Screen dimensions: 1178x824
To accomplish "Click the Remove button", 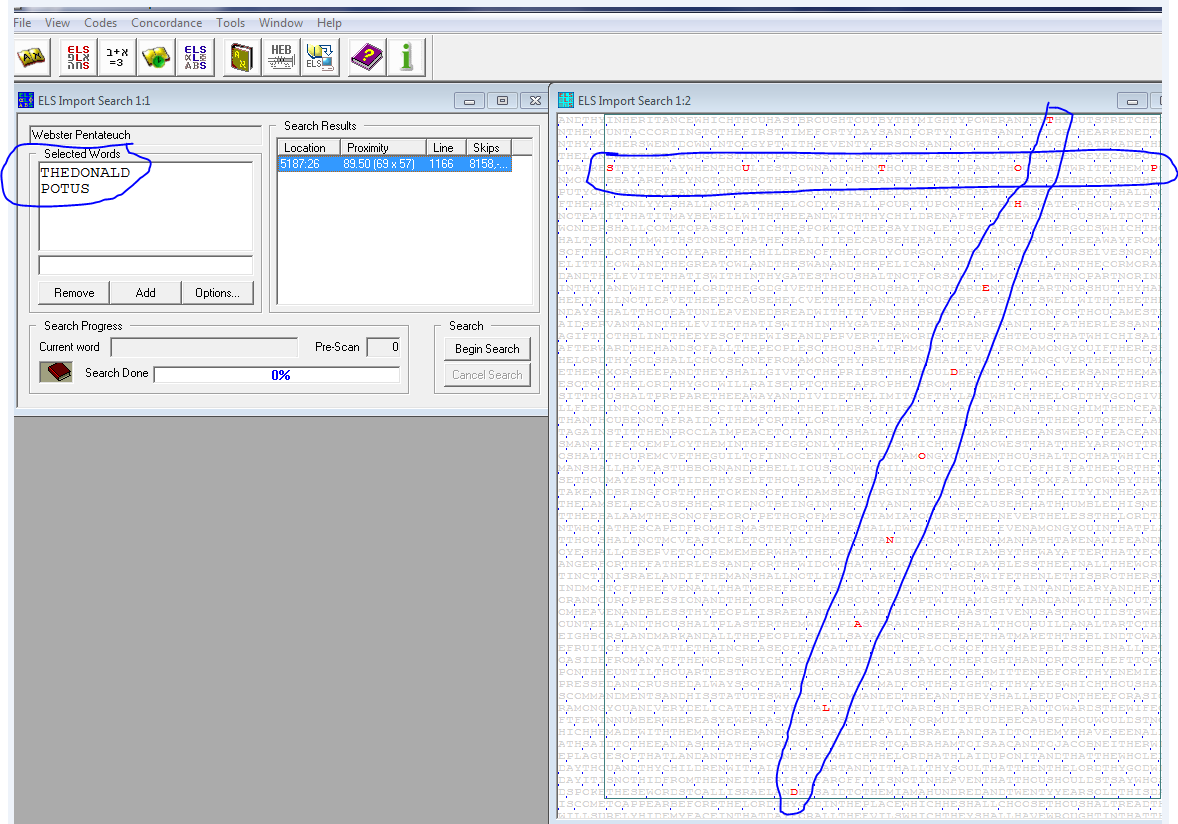I will coord(74,293).
